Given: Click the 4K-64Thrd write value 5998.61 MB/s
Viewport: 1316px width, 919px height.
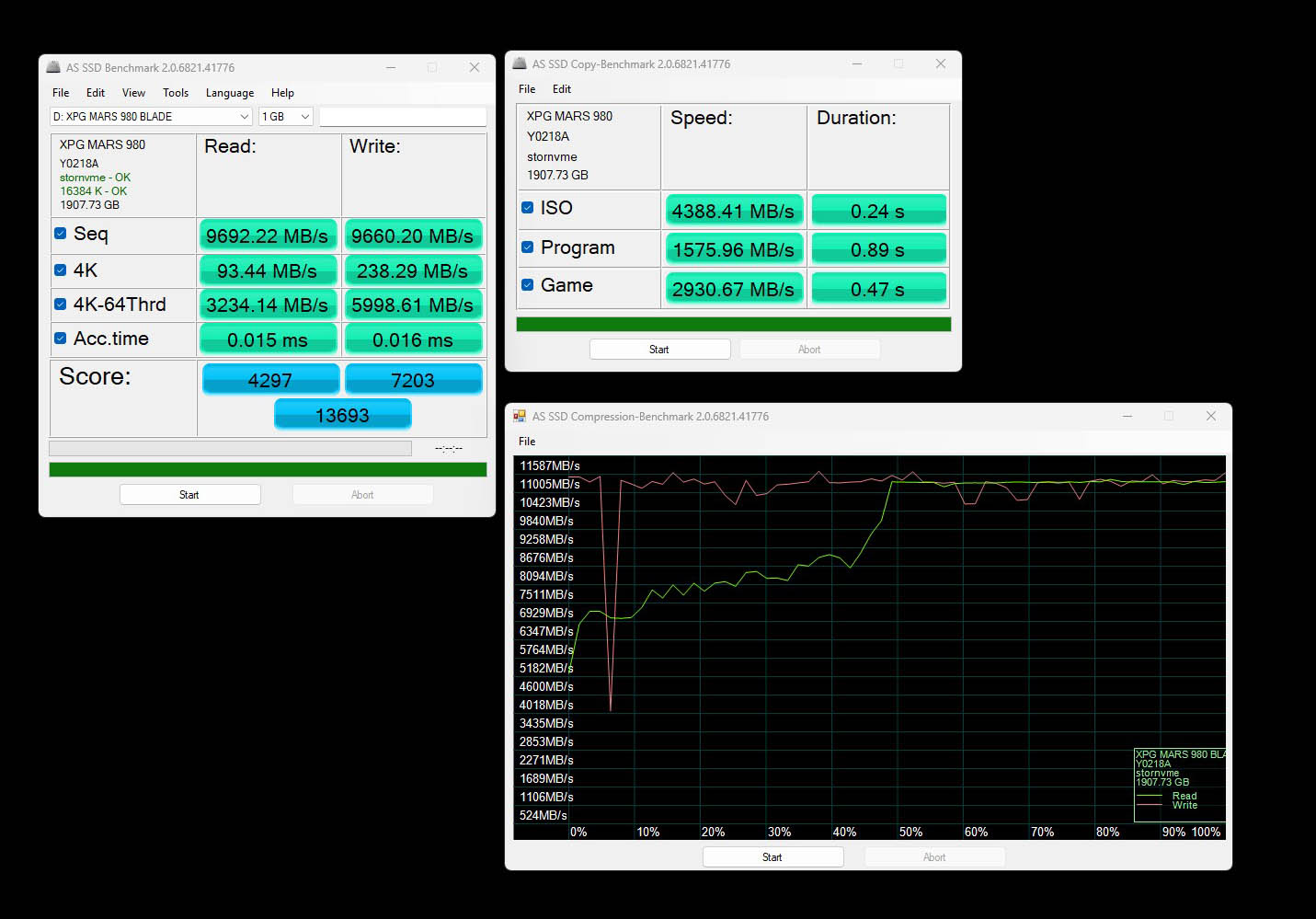Looking at the screenshot, I should (x=413, y=304).
